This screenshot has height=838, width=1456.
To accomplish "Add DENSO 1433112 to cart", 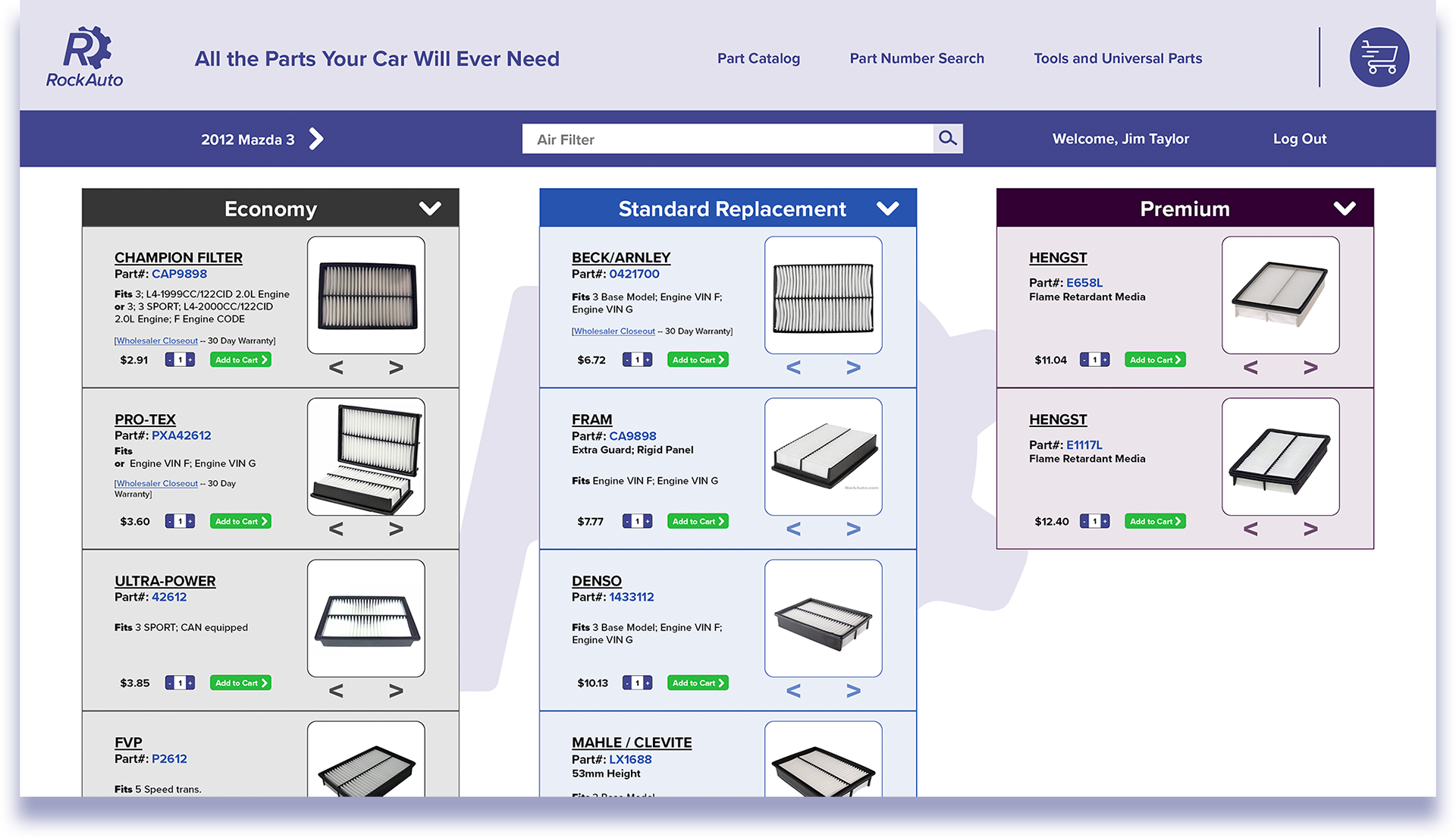I will click(x=698, y=683).
